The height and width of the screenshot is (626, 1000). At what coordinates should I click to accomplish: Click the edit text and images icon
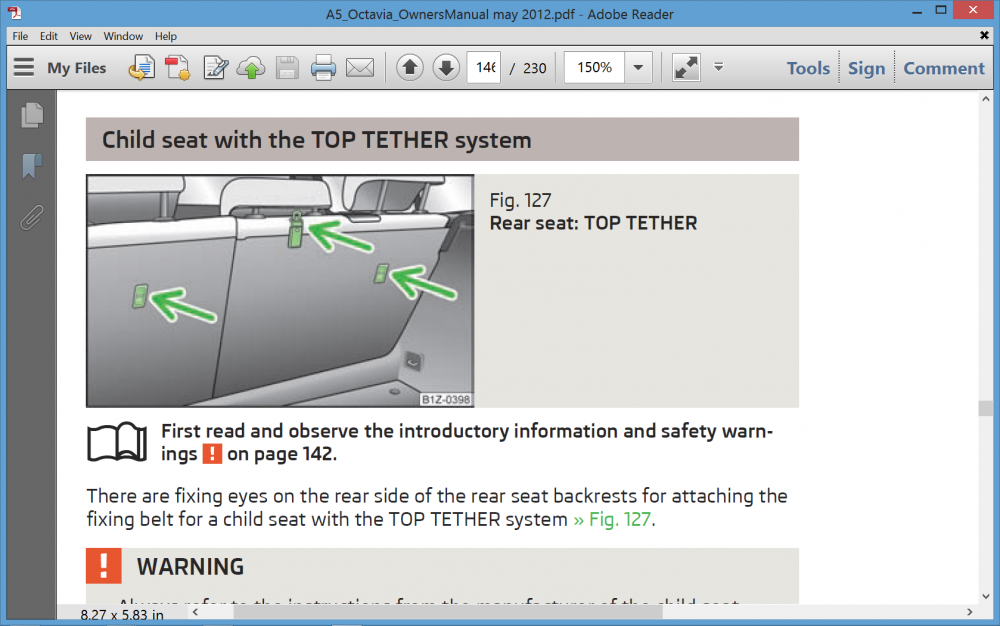(x=215, y=68)
